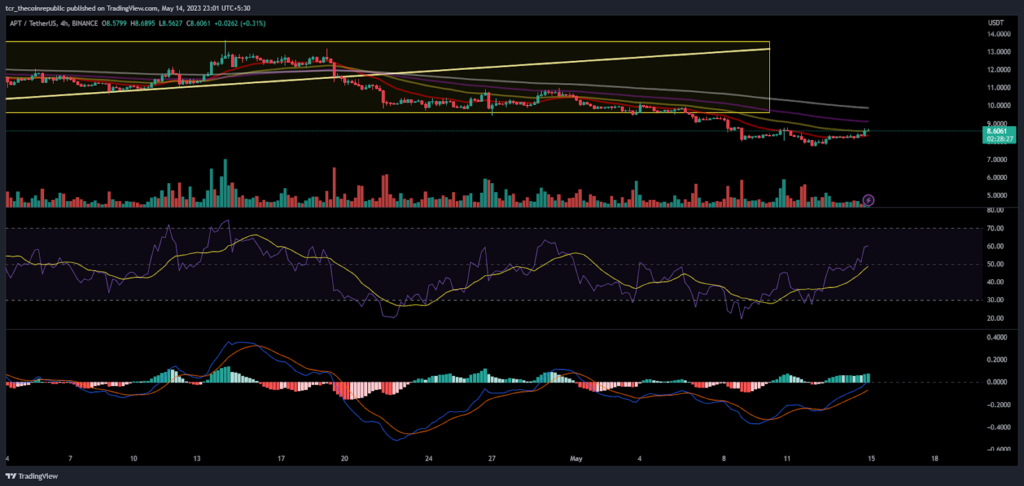Viewport: 1024px width, 486px height.
Task: Click the green current price tag 8.6061
Action: [x=997, y=131]
